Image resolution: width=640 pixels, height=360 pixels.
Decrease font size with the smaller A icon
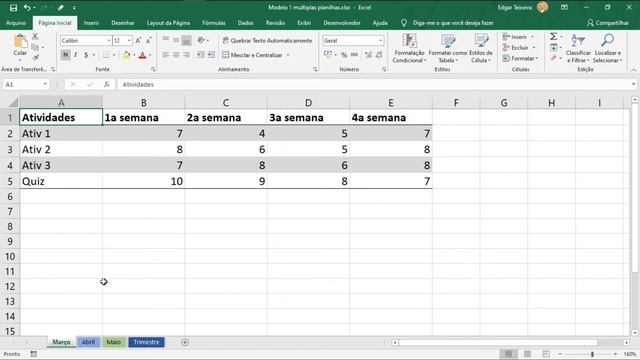149,40
